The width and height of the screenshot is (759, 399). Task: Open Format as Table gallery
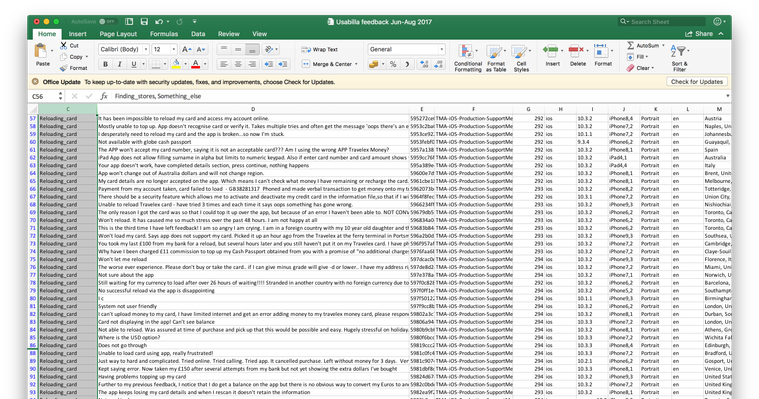tap(496, 58)
